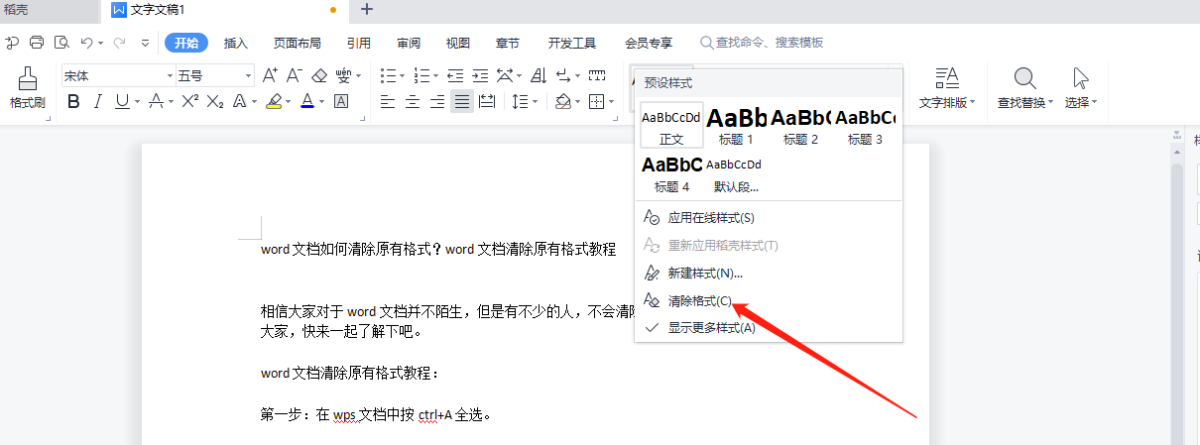Center-align the paragraph
The image size is (1200, 445).
(x=412, y=101)
